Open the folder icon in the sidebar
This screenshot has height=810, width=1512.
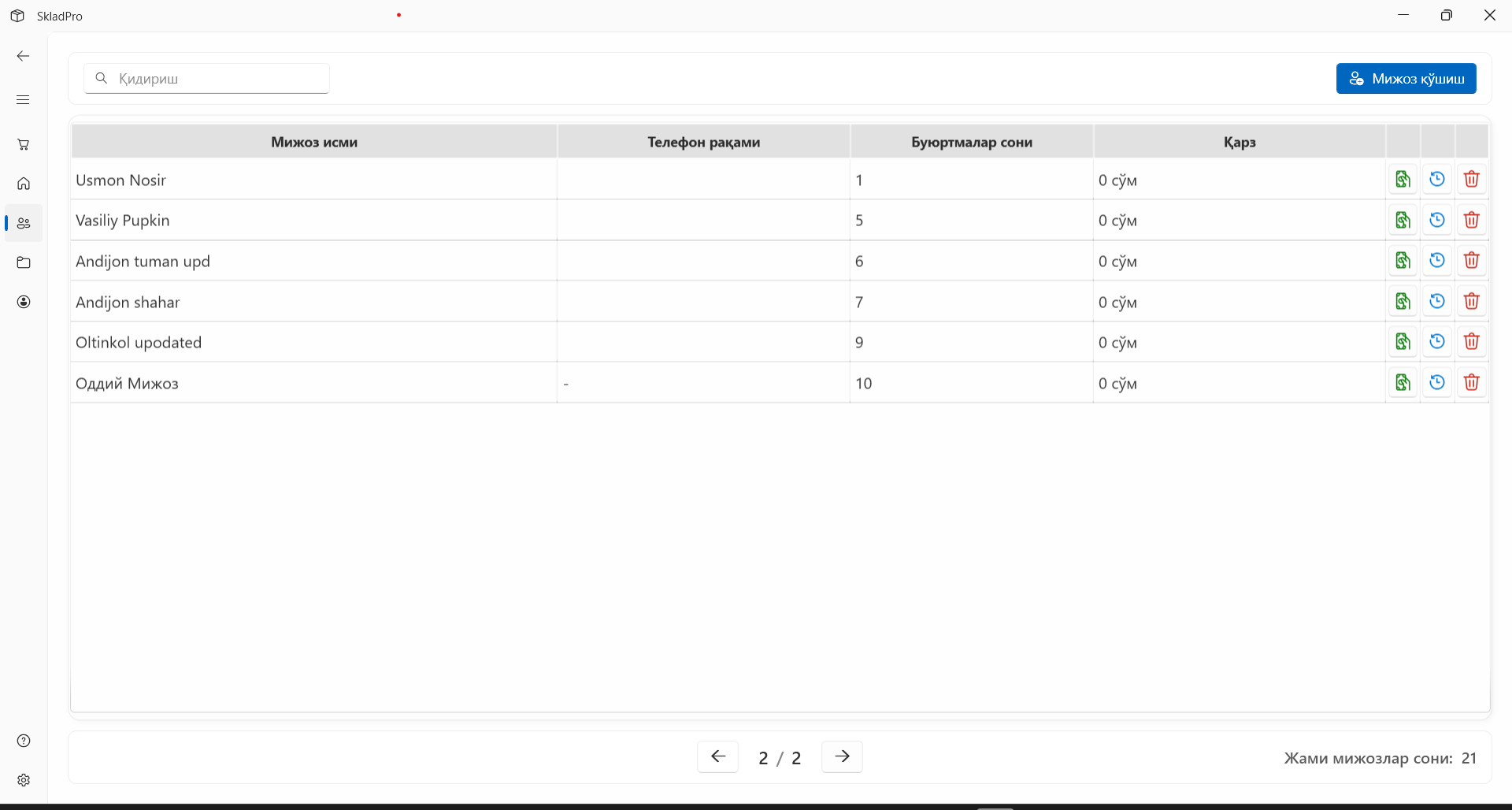click(24, 262)
